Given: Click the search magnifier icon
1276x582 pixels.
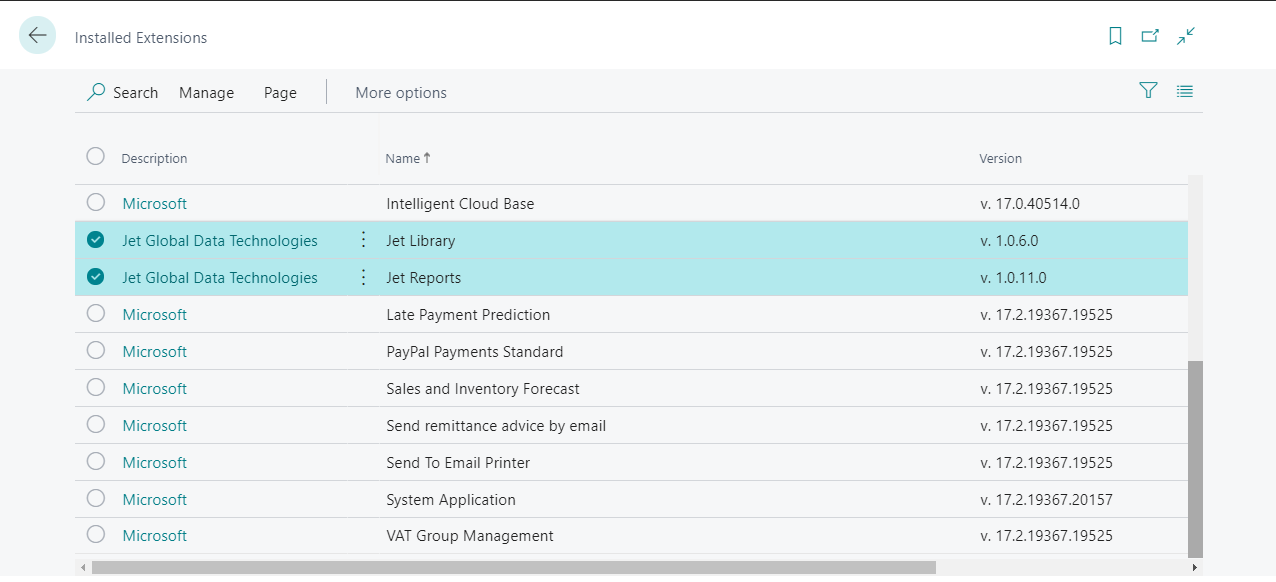Looking at the screenshot, I should point(95,91).
